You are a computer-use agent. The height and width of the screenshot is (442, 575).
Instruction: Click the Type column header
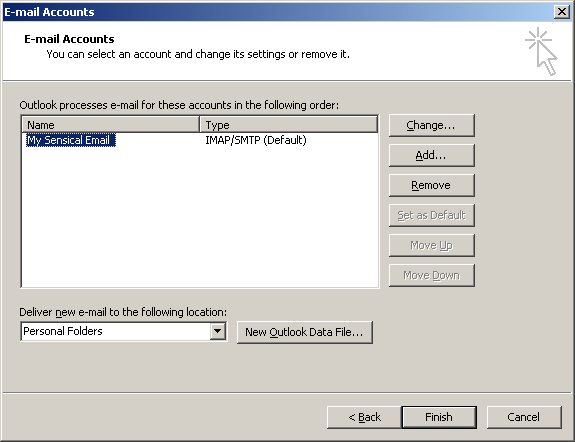289,124
